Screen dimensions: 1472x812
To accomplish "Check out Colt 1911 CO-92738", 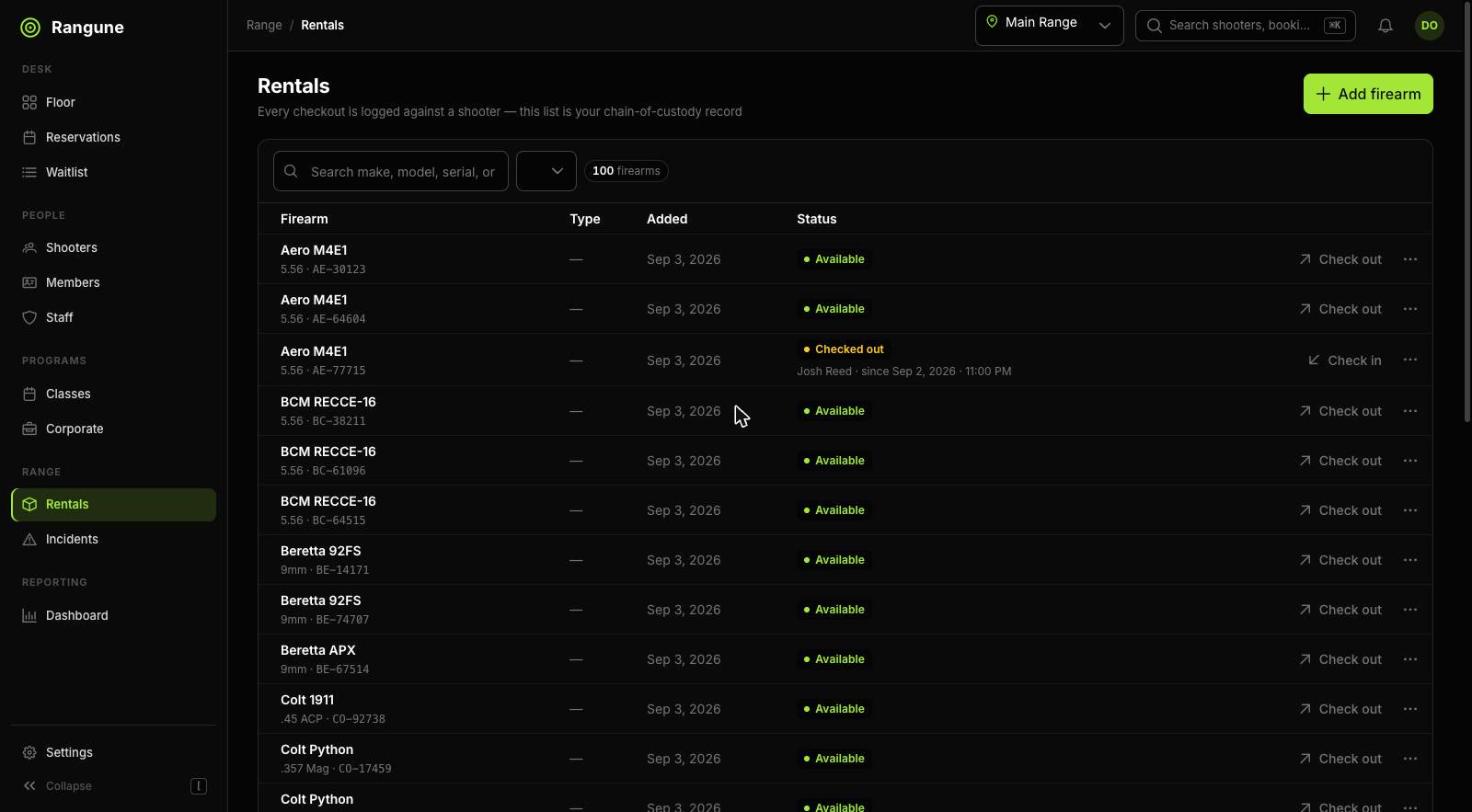I will pos(1340,709).
